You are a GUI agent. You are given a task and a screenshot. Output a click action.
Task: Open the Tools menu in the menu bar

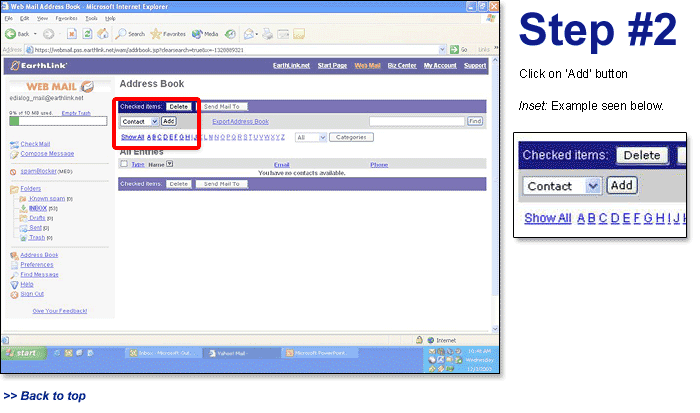click(x=91, y=18)
